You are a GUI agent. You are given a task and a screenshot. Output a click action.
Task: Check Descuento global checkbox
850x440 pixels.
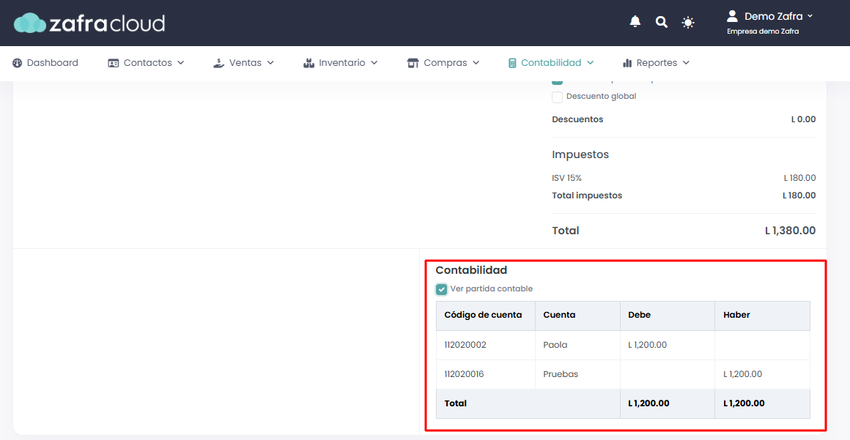[x=557, y=97]
